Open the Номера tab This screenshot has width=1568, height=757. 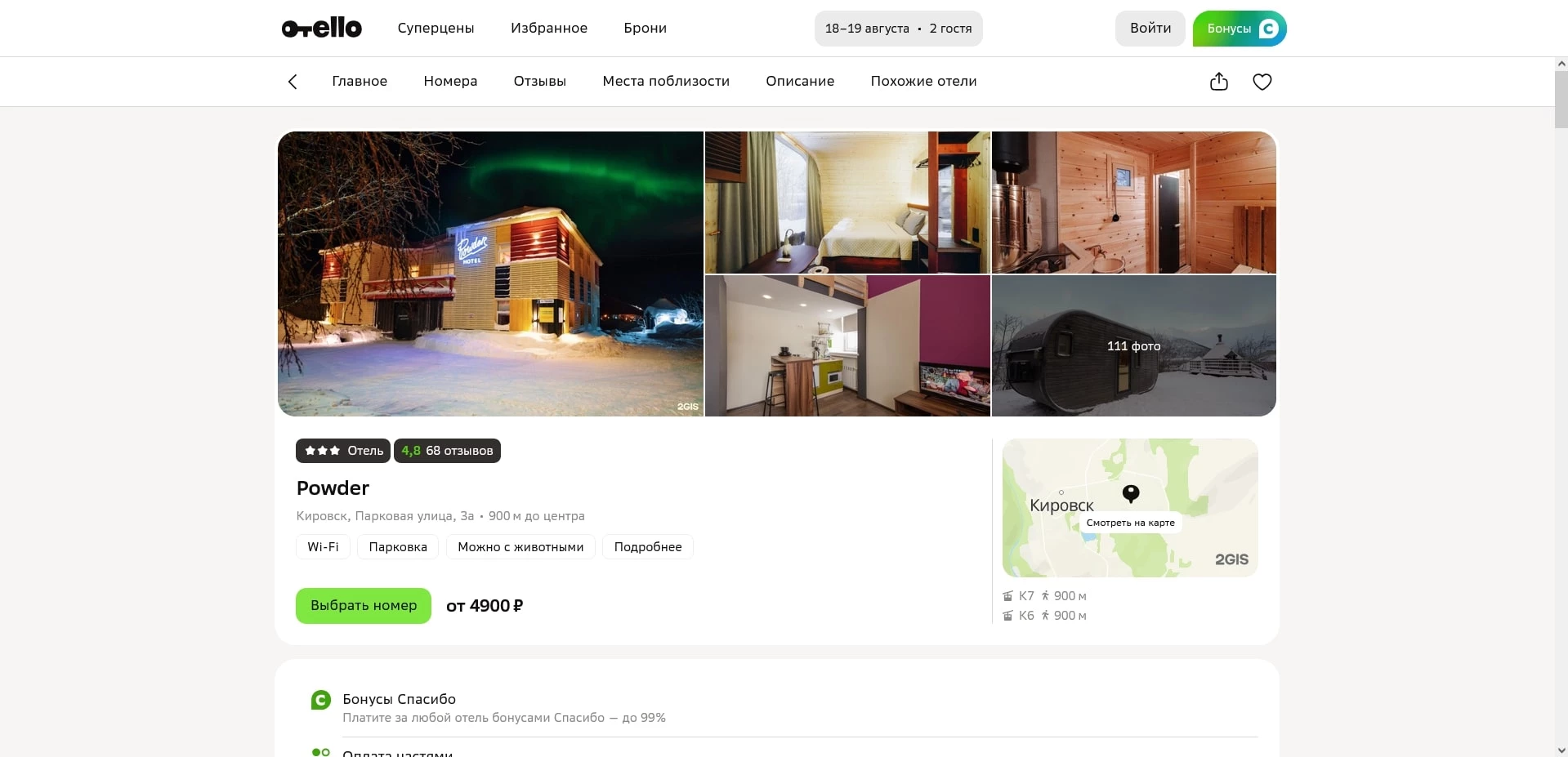450,82
